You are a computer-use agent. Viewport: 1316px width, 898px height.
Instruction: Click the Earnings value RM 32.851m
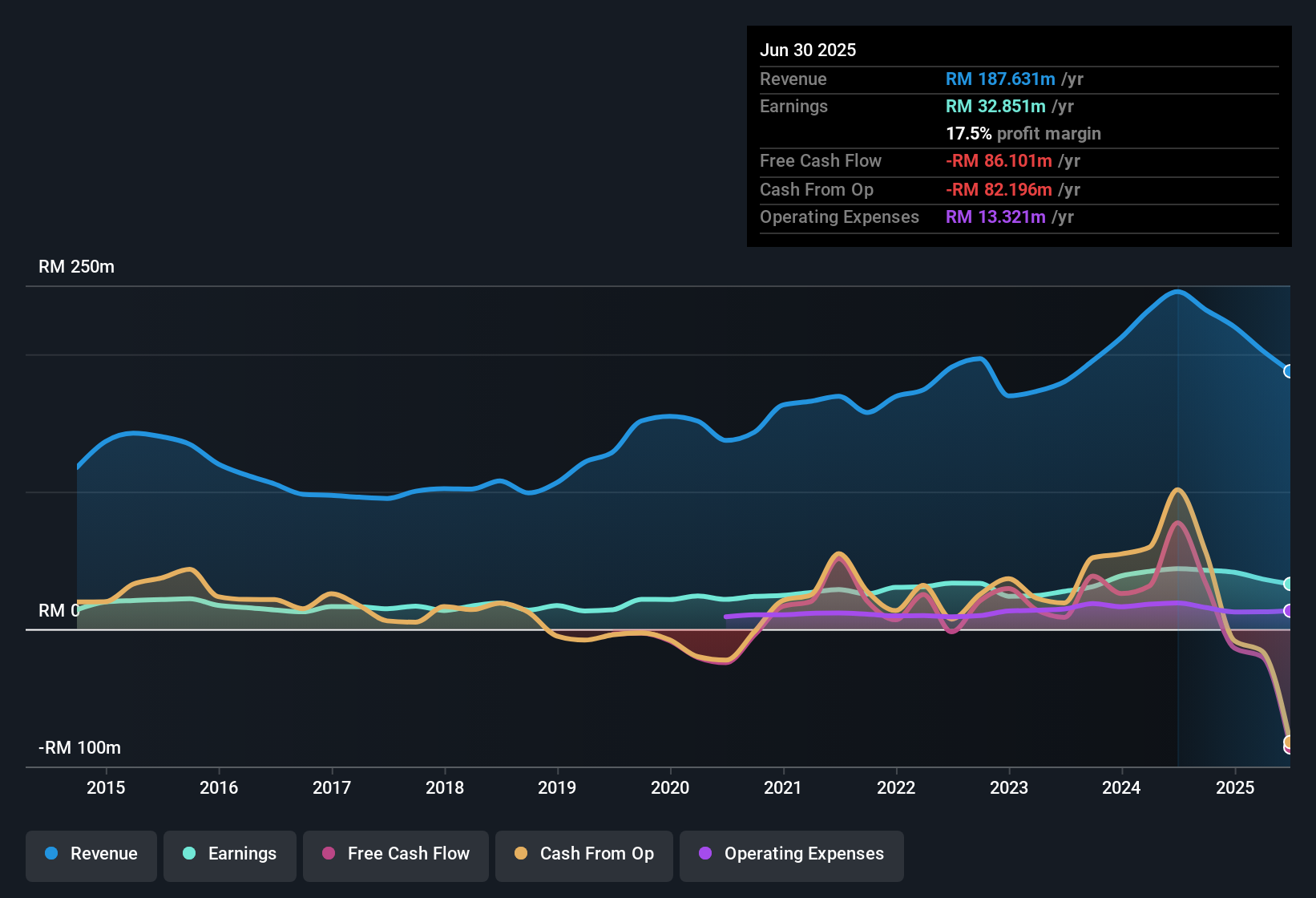[x=995, y=106]
